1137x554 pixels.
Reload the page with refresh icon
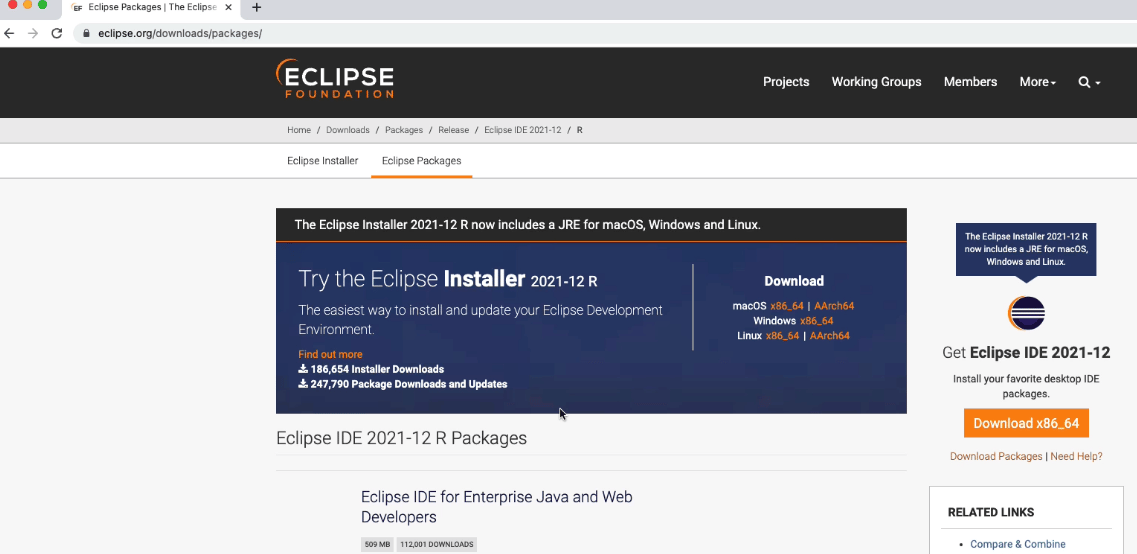pos(57,33)
